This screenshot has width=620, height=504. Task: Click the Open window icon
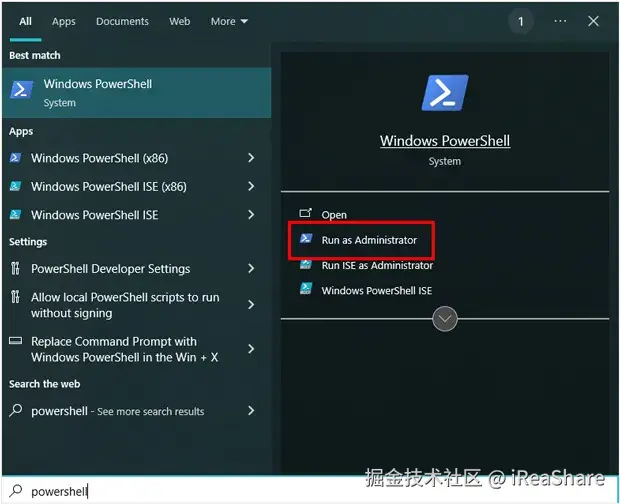click(x=305, y=213)
